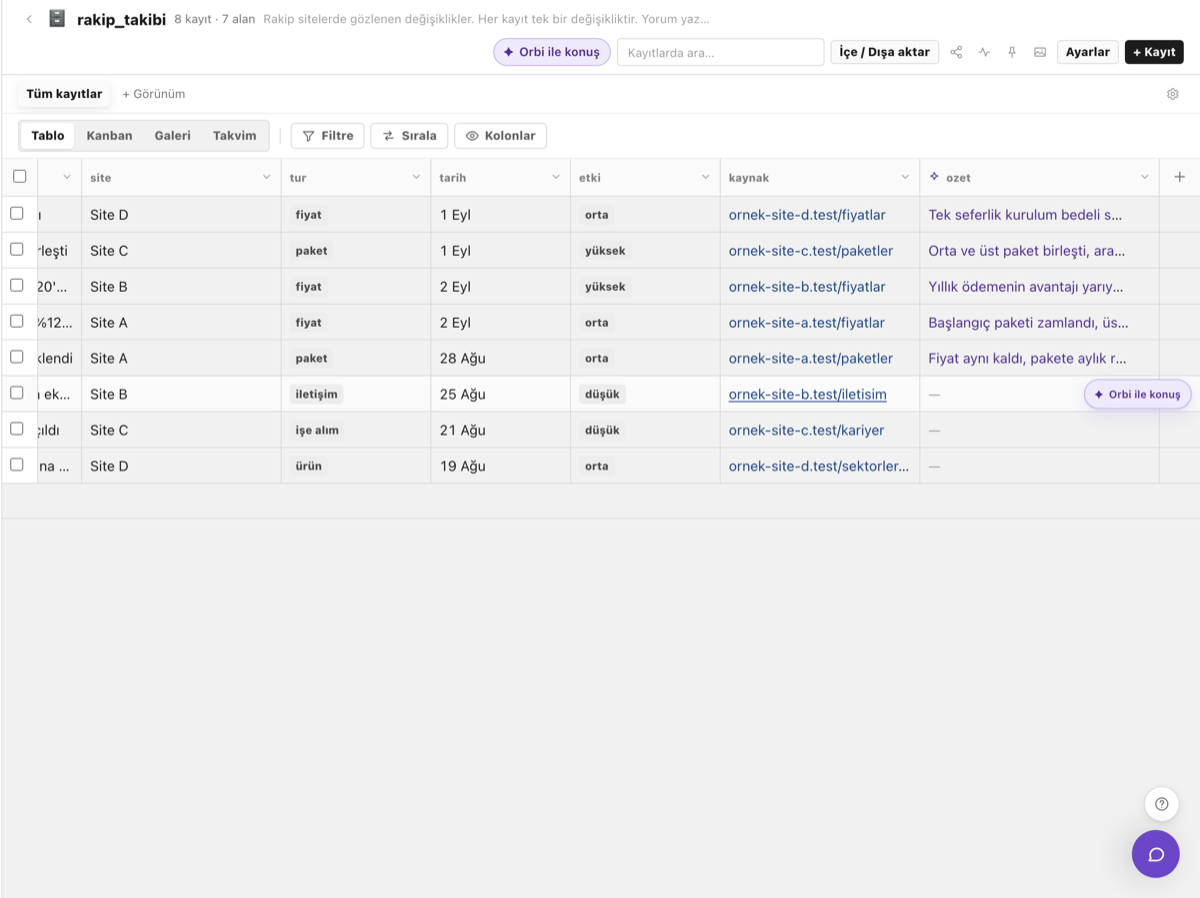Open view settings gear icon
Screen dimensions: 1200x898
pyautogui.click(x=1173, y=94)
